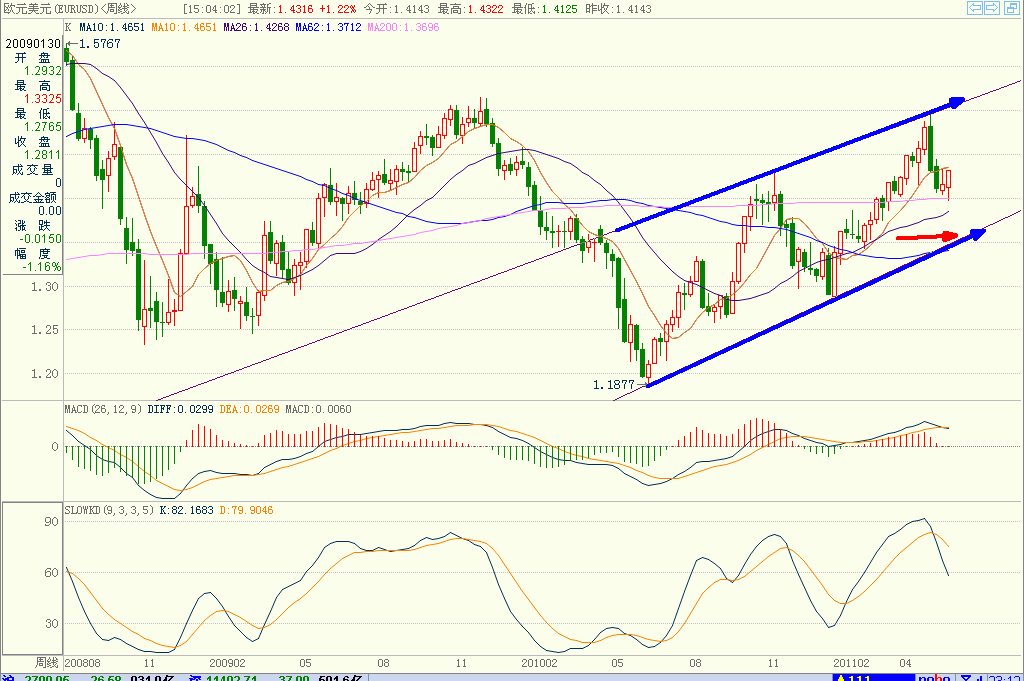Click the MACD:0.0060 value
1024x681 pixels.
pos(318,409)
